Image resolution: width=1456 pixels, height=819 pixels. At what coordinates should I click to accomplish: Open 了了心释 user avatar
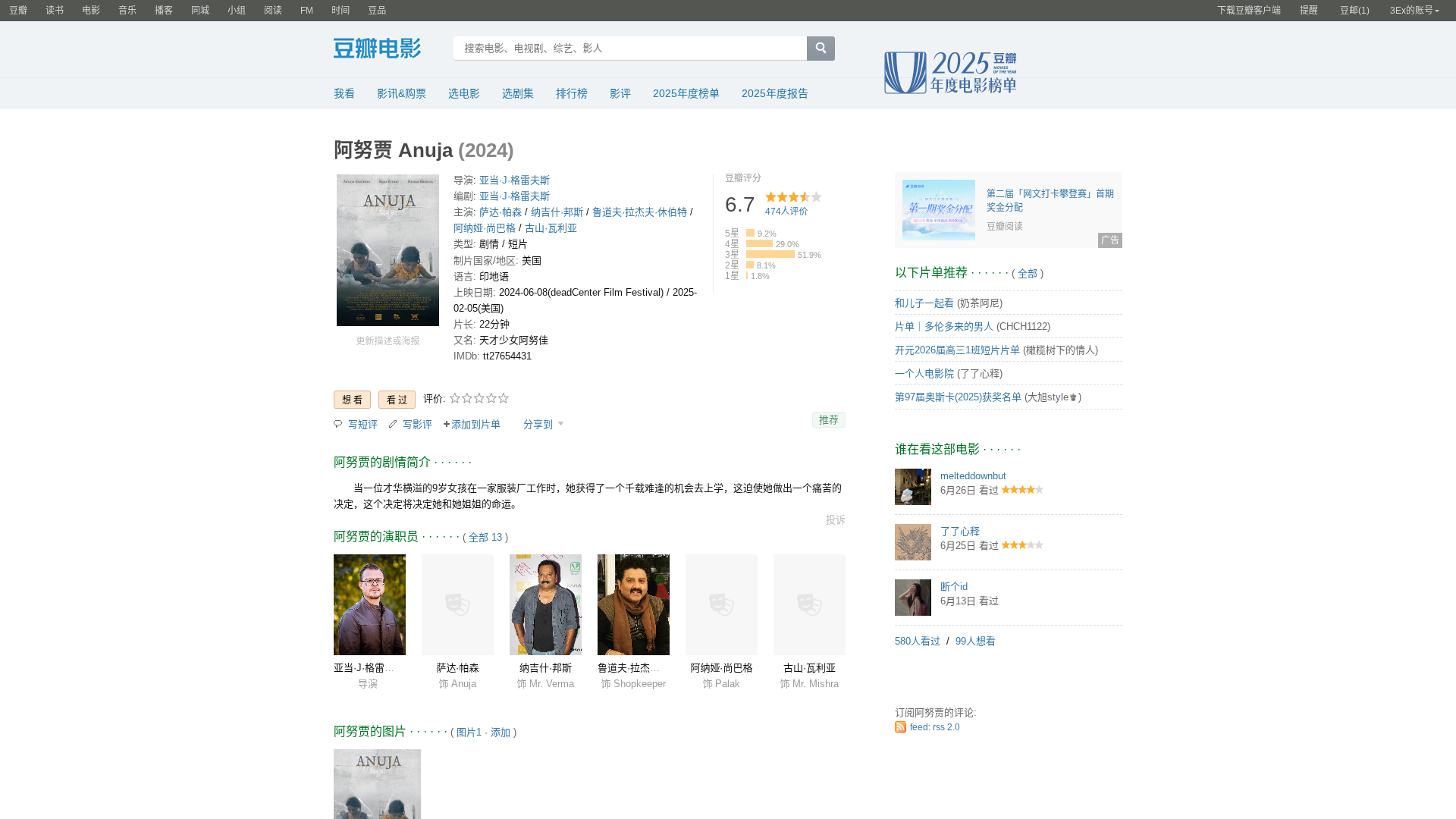tap(913, 542)
